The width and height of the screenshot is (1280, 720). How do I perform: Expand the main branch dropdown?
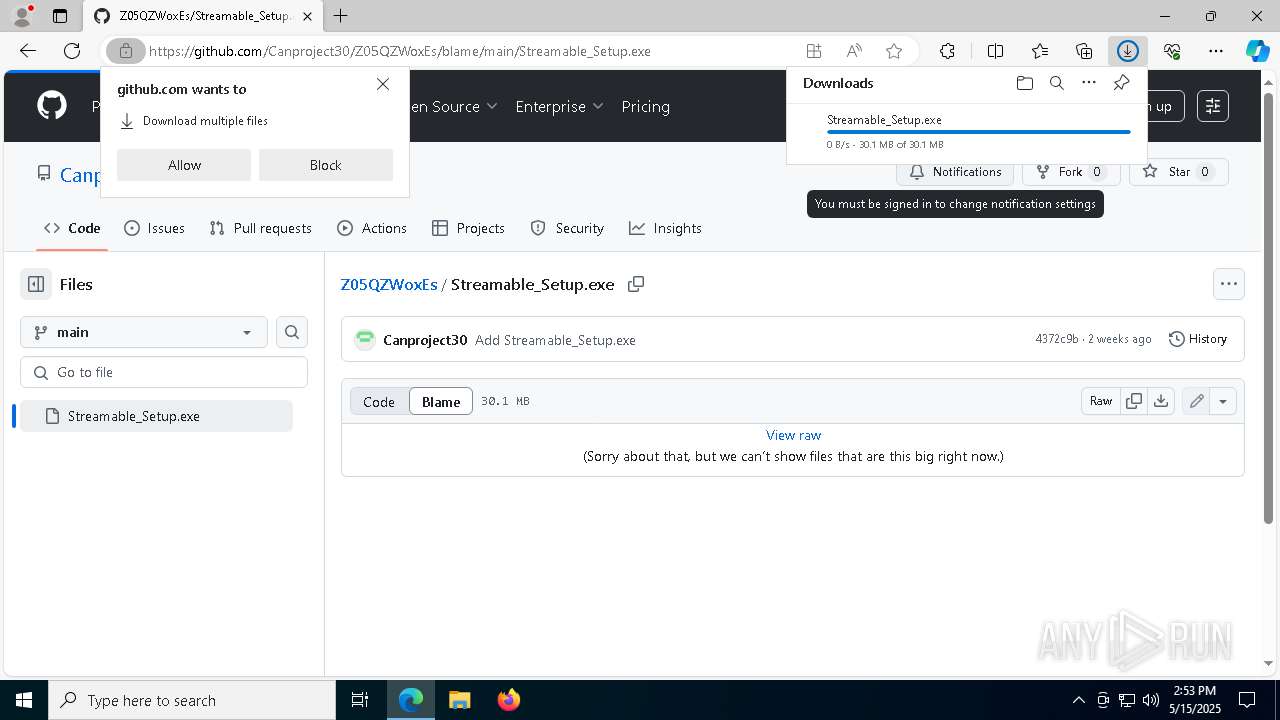point(144,332)
